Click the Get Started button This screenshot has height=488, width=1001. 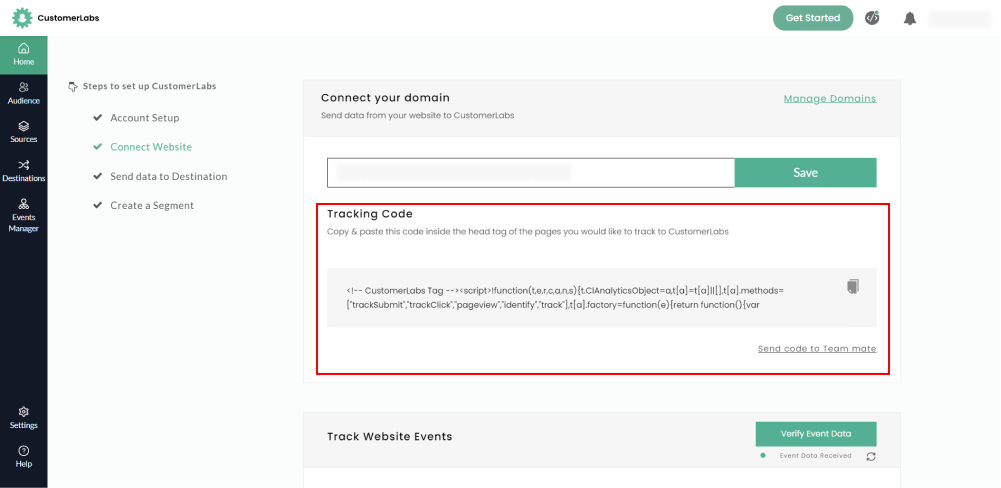point(812,18)
